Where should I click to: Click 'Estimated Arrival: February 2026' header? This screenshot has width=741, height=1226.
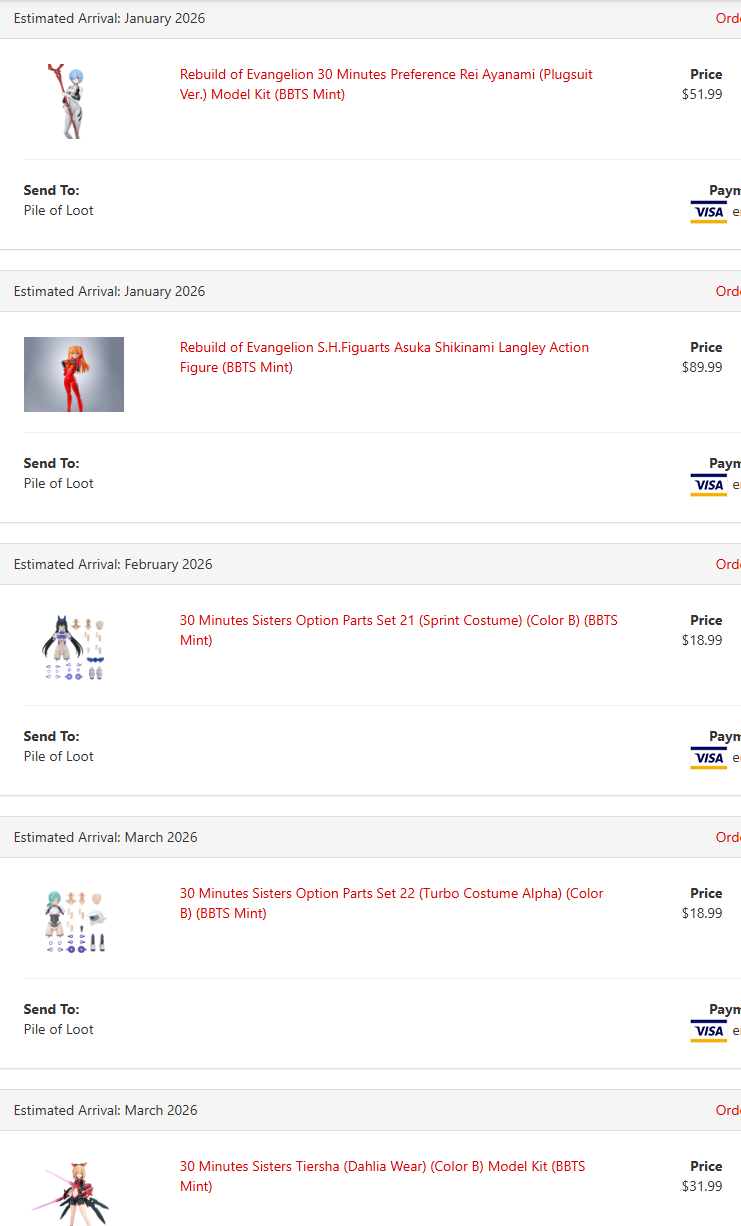coord(113,564)
